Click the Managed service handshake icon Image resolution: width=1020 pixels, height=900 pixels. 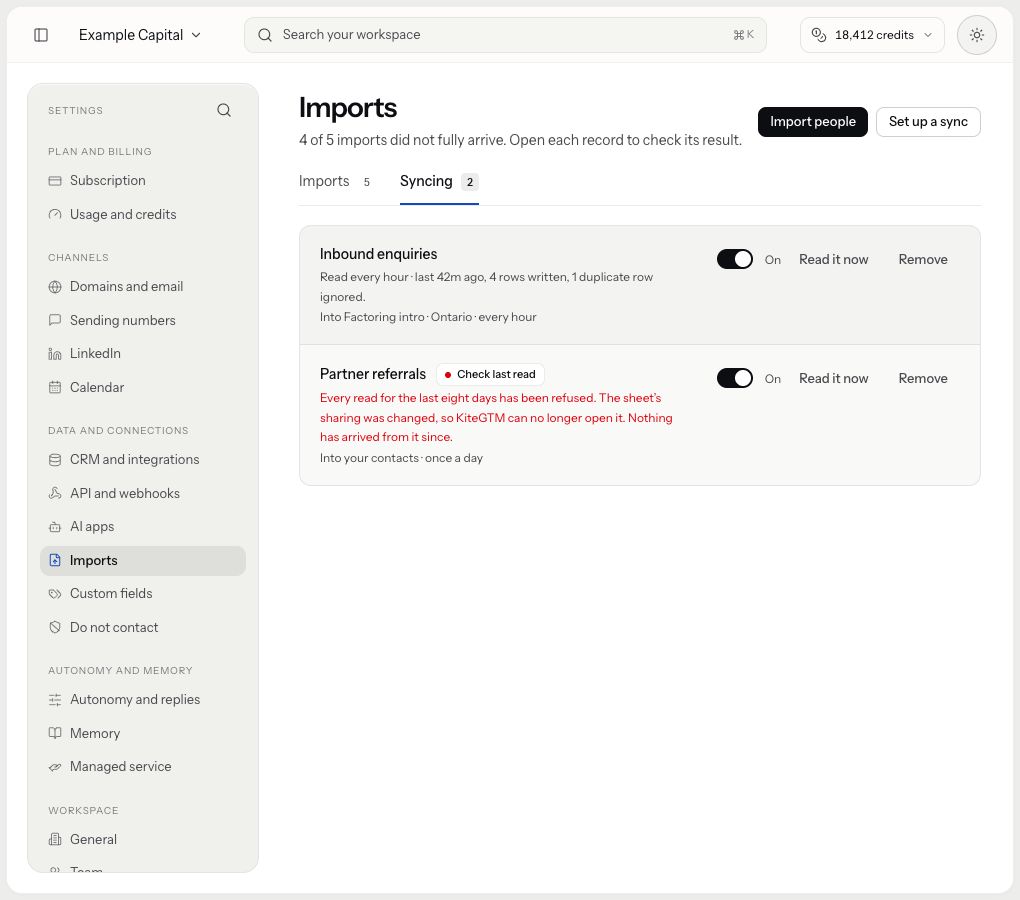[55, 767]
